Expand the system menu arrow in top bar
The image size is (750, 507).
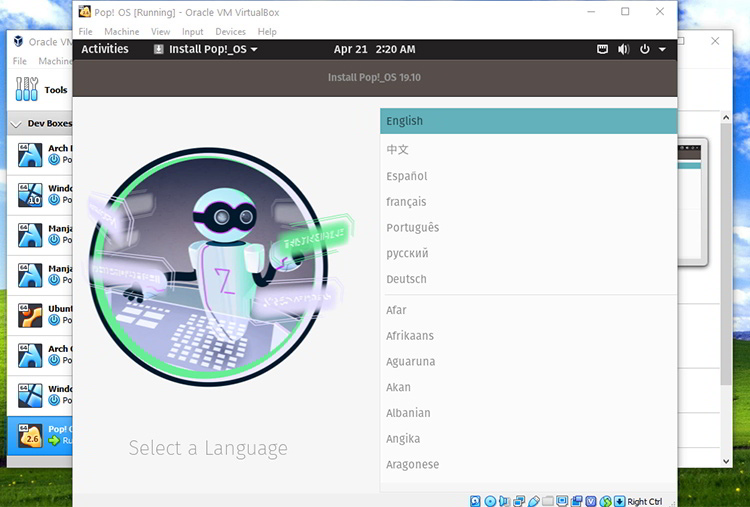(662, 49)
